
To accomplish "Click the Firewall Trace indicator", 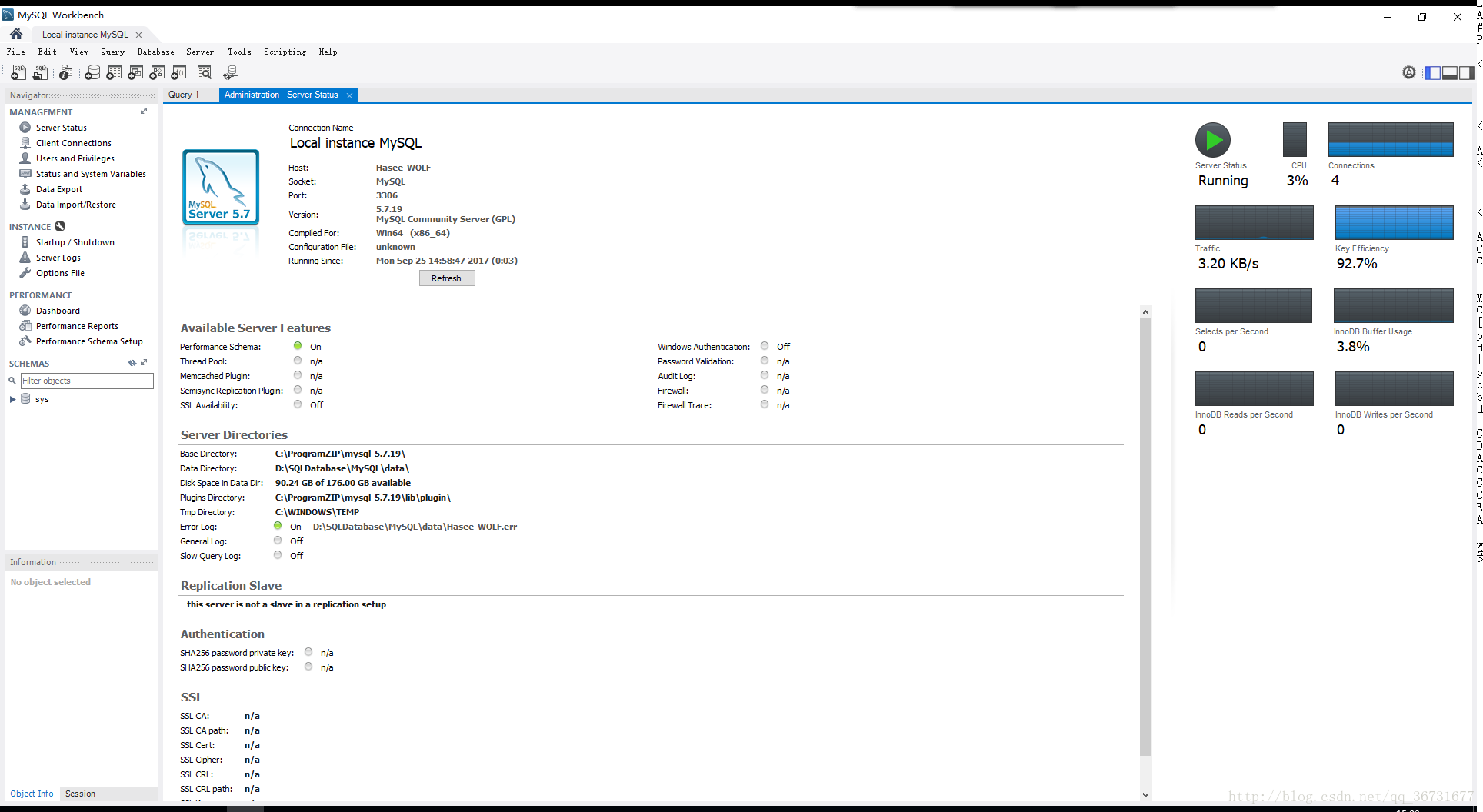I will point(765,404).
